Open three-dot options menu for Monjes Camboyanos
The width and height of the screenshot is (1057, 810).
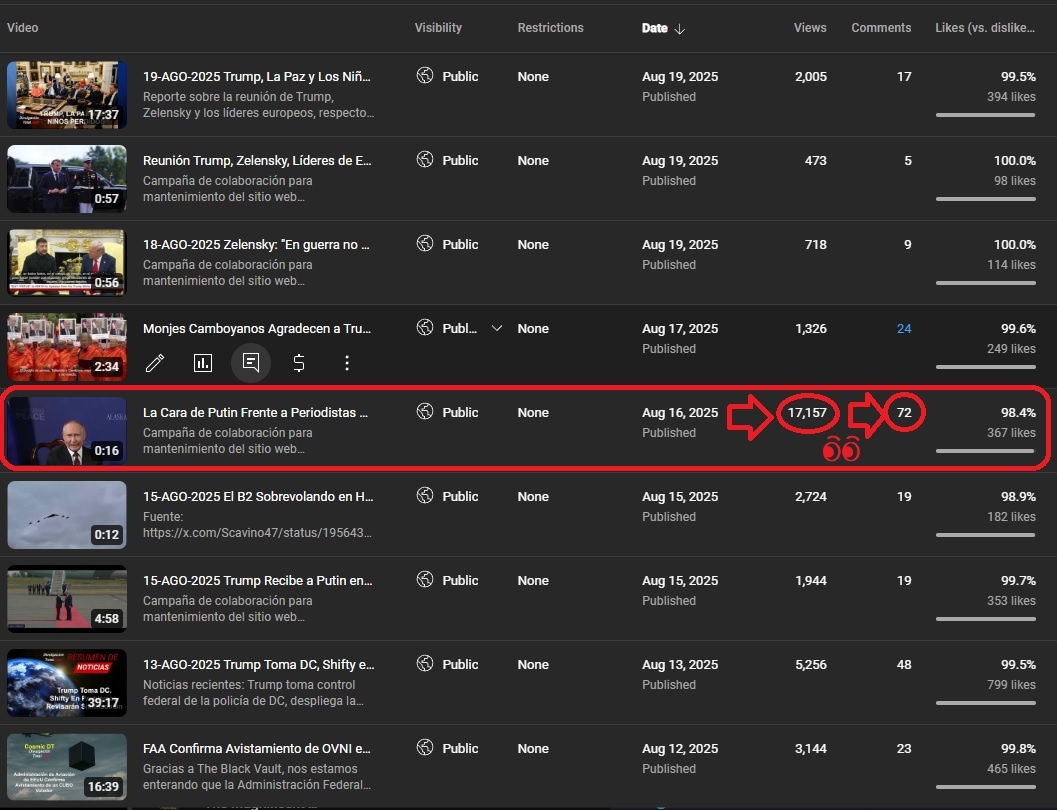(346, 363)
